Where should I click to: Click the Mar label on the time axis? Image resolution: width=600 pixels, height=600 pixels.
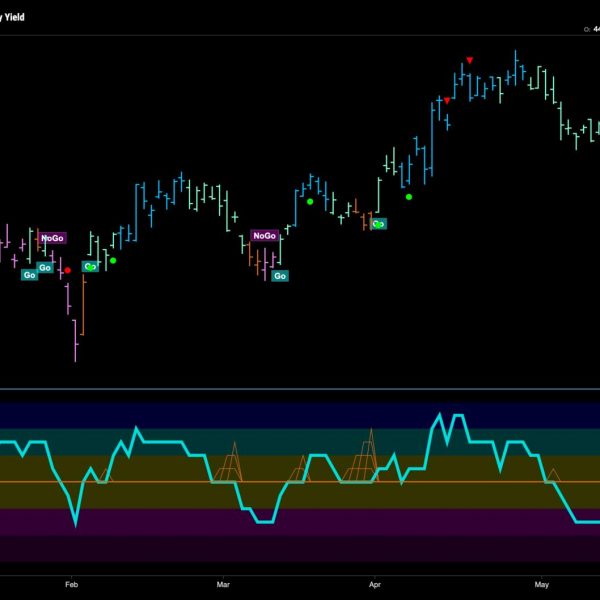223,584
